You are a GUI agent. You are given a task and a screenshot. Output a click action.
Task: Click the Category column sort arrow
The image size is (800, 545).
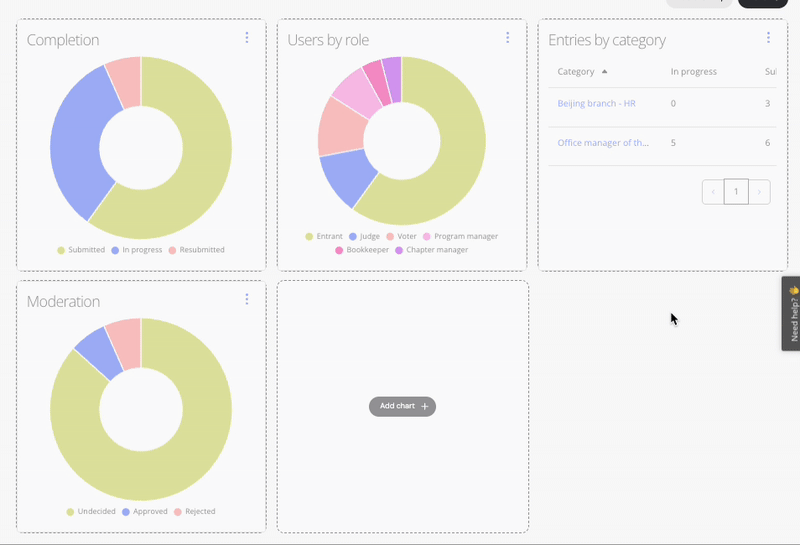tap(604, 72)
